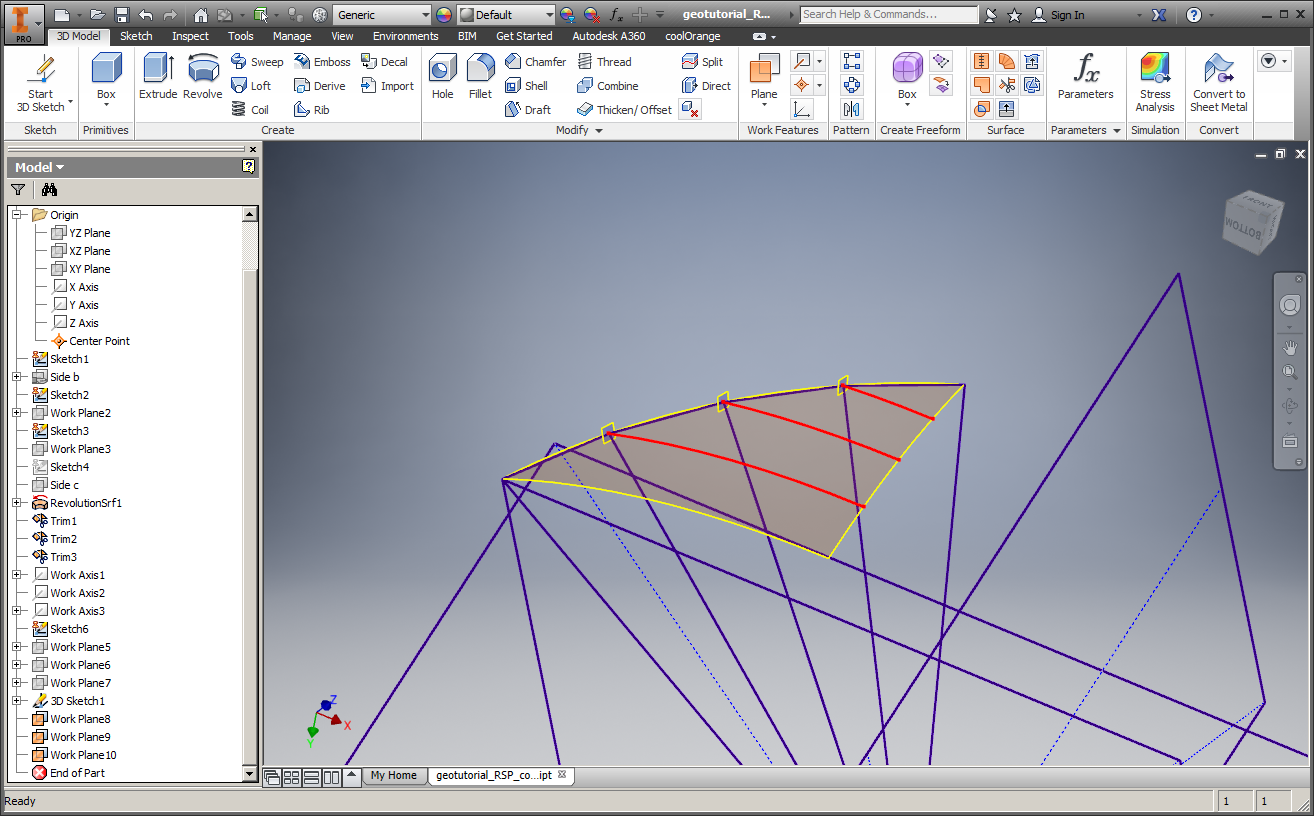Open the Find binoculars in browser
The image size is (1314, 816).
pyautogui.click(x=49, y=190)
